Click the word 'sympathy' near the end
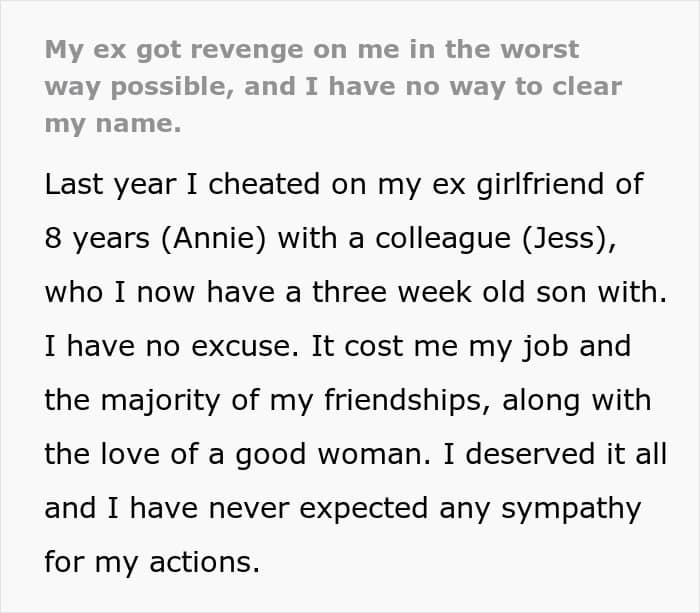This screenshot has width=700, height=613. tap(571, 508)
